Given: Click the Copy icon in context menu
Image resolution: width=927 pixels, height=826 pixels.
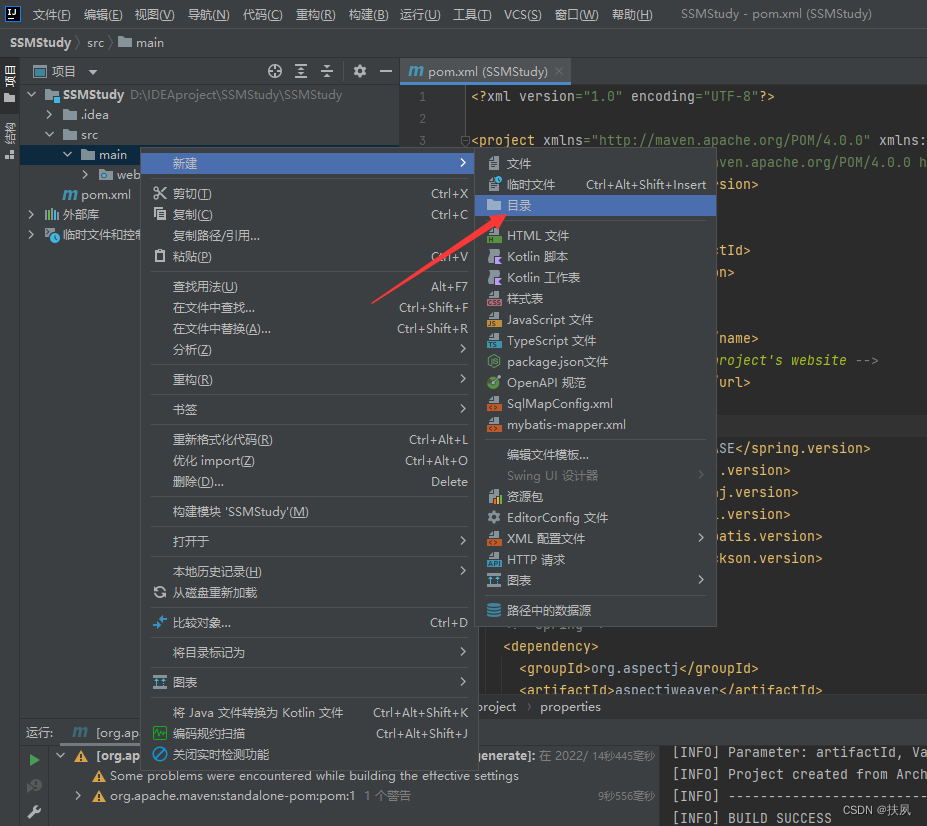Looking at the screenshot, I should [160, 214].
